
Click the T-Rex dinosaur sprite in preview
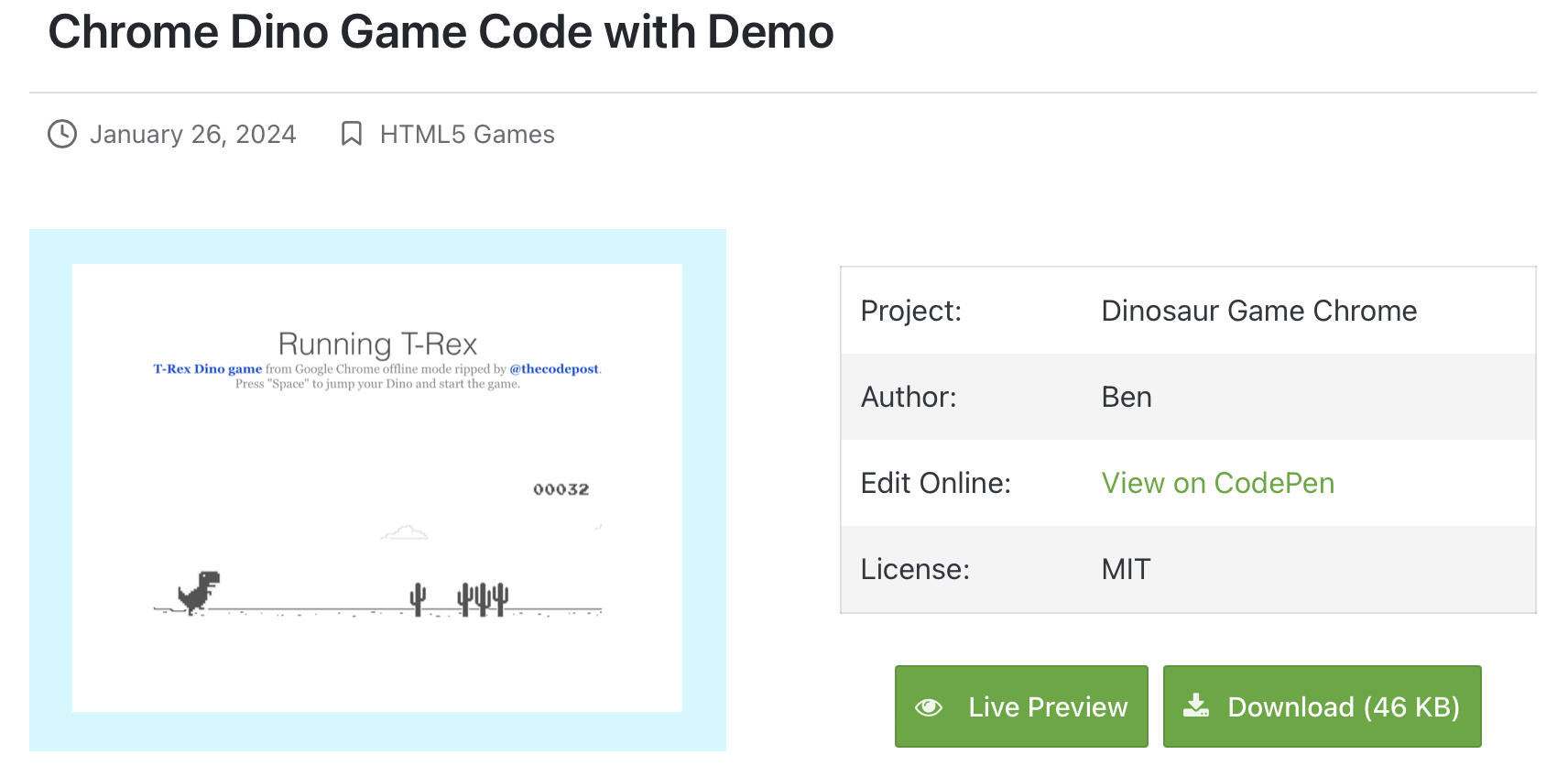pos(199,593)
